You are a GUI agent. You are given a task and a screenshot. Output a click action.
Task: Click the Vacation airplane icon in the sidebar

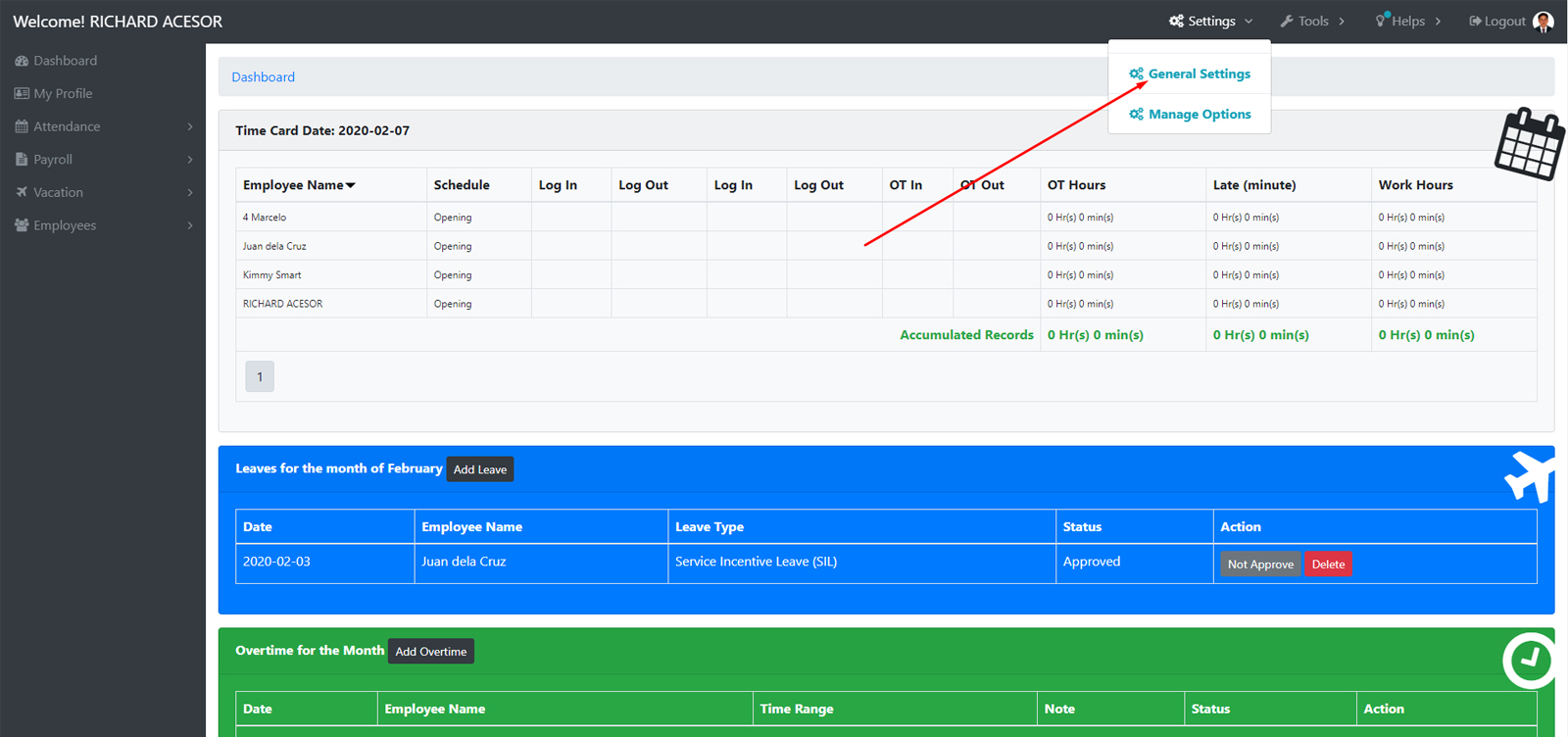pyautogui.click(x=22, y=192)
